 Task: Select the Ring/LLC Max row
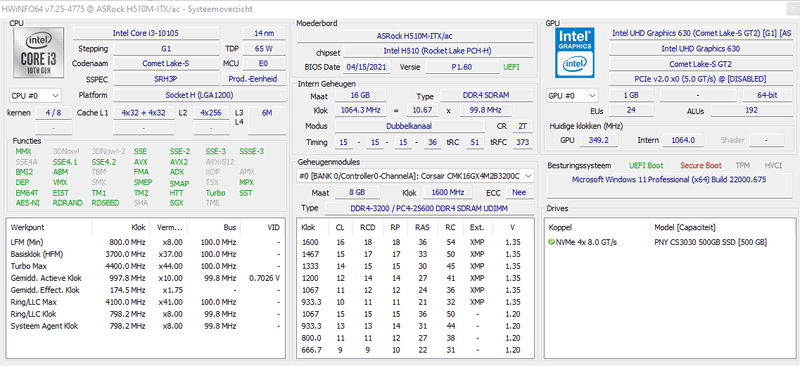click(145, 302)
